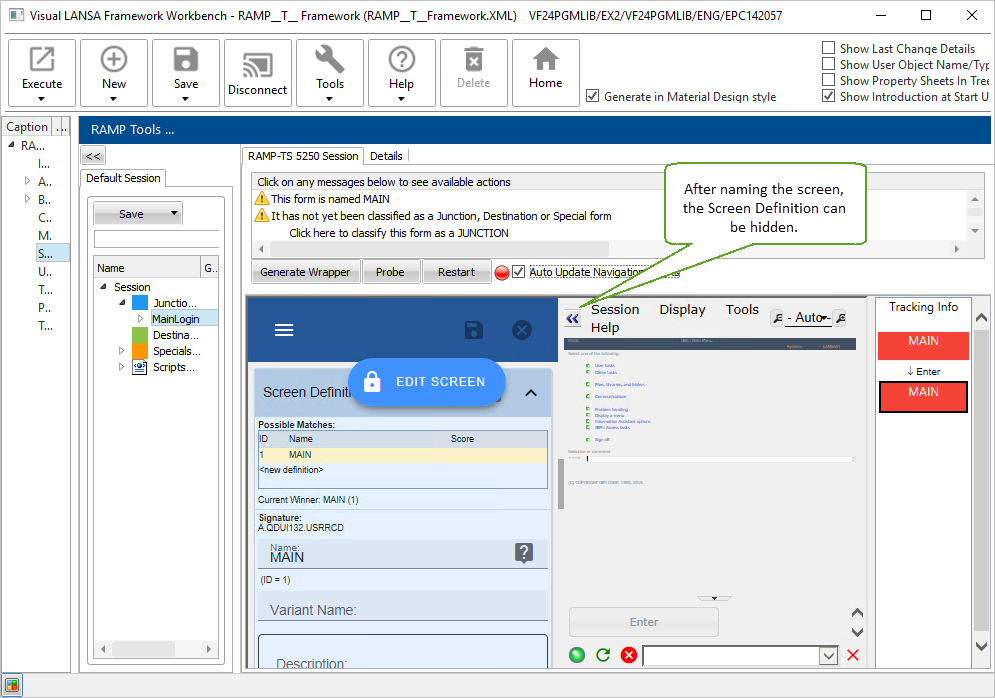Image resolution: width=995 pixels, height=698 pixels.
Task: Enable Show Last Change Details checkbox
Action: 828,48
